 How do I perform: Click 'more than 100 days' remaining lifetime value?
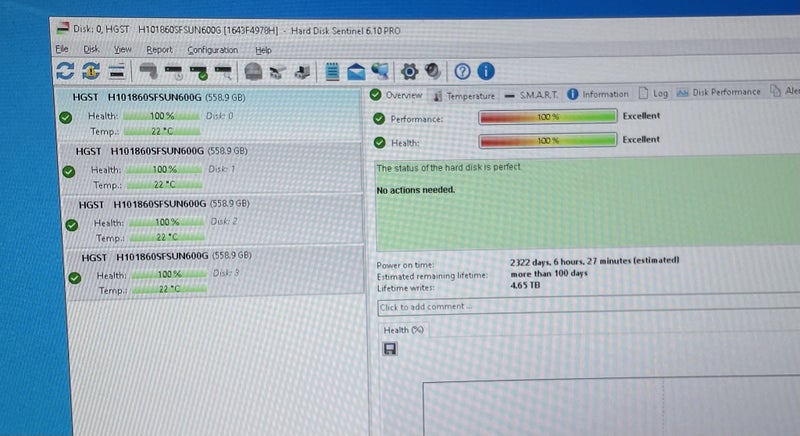(549, 273)
